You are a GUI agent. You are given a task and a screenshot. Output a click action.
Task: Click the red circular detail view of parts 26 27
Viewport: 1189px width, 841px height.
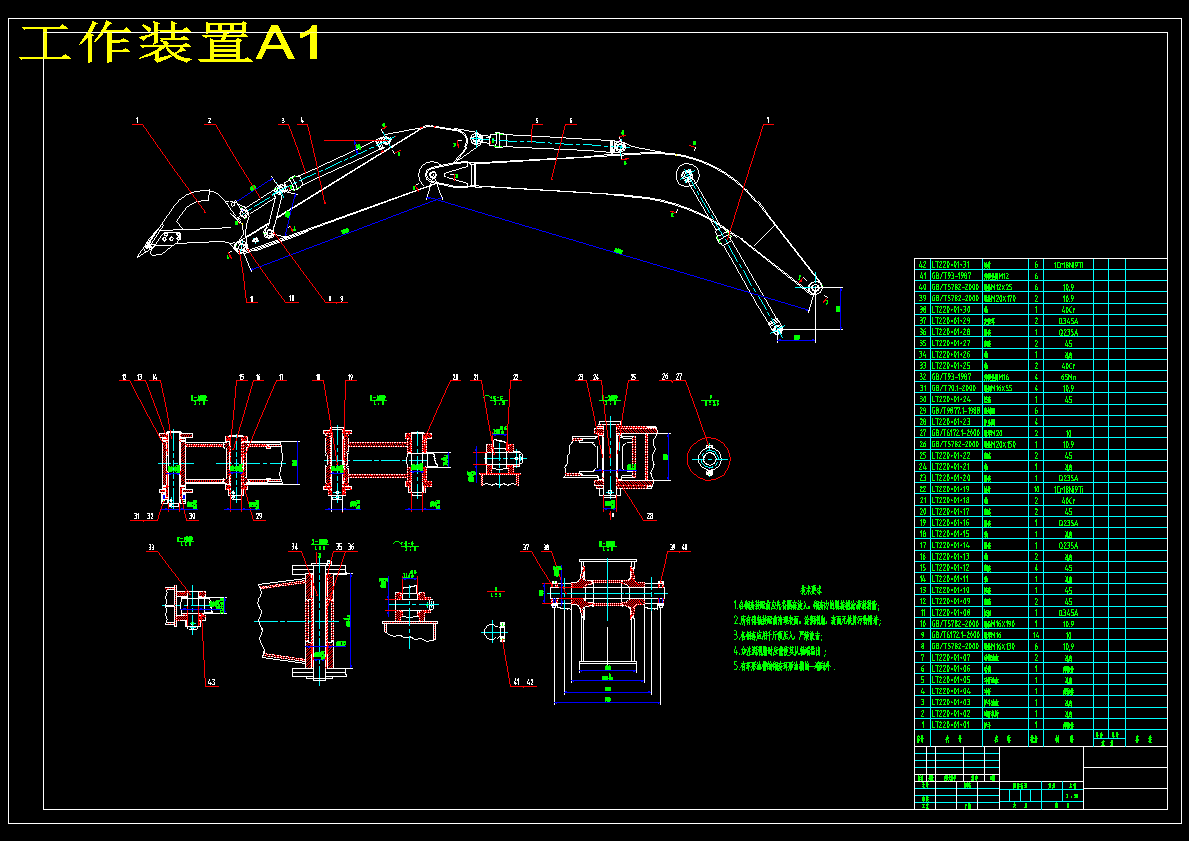pyautogui.click(x=708, y=459)
